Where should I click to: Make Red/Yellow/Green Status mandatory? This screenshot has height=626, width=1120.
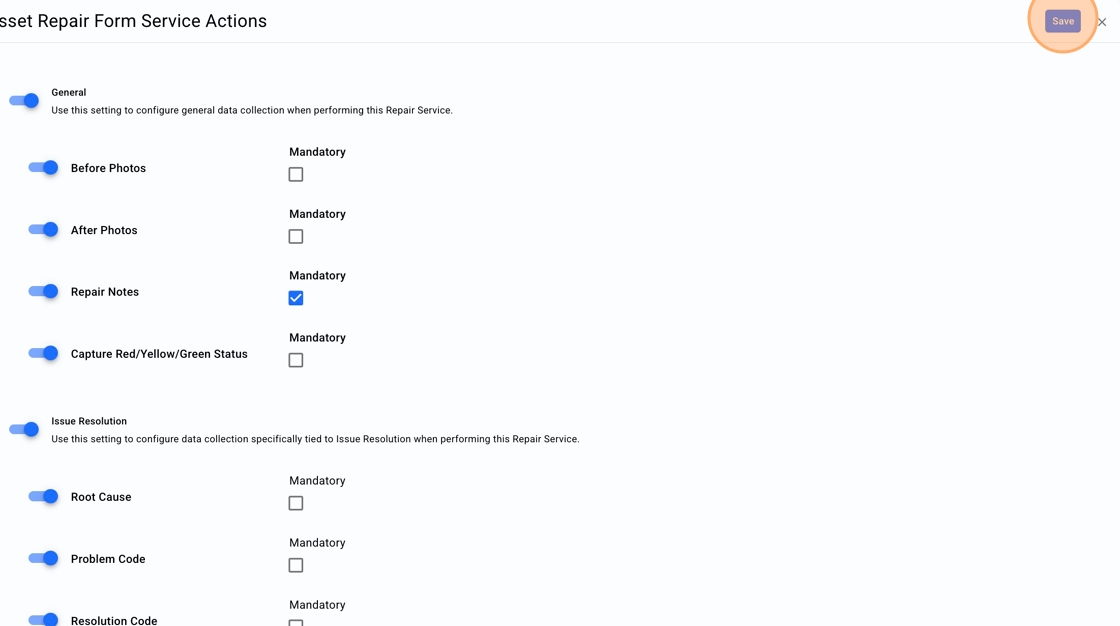tap(296, 361)
